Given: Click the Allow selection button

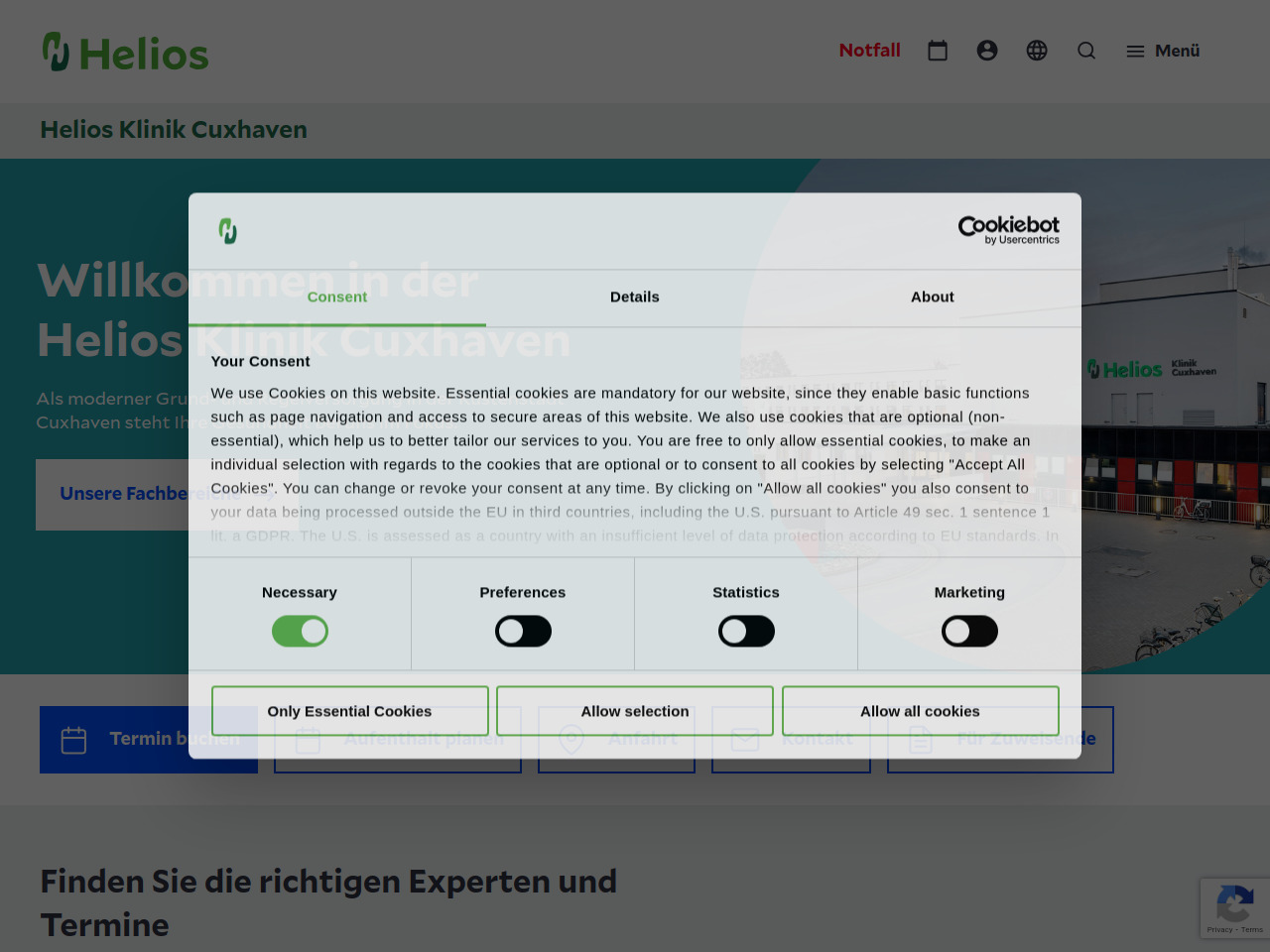Looking at the screenshot, I should point(635,711).
